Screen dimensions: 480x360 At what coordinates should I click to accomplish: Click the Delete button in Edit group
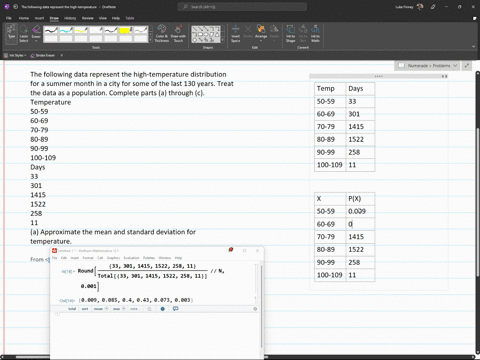[248, 32]
